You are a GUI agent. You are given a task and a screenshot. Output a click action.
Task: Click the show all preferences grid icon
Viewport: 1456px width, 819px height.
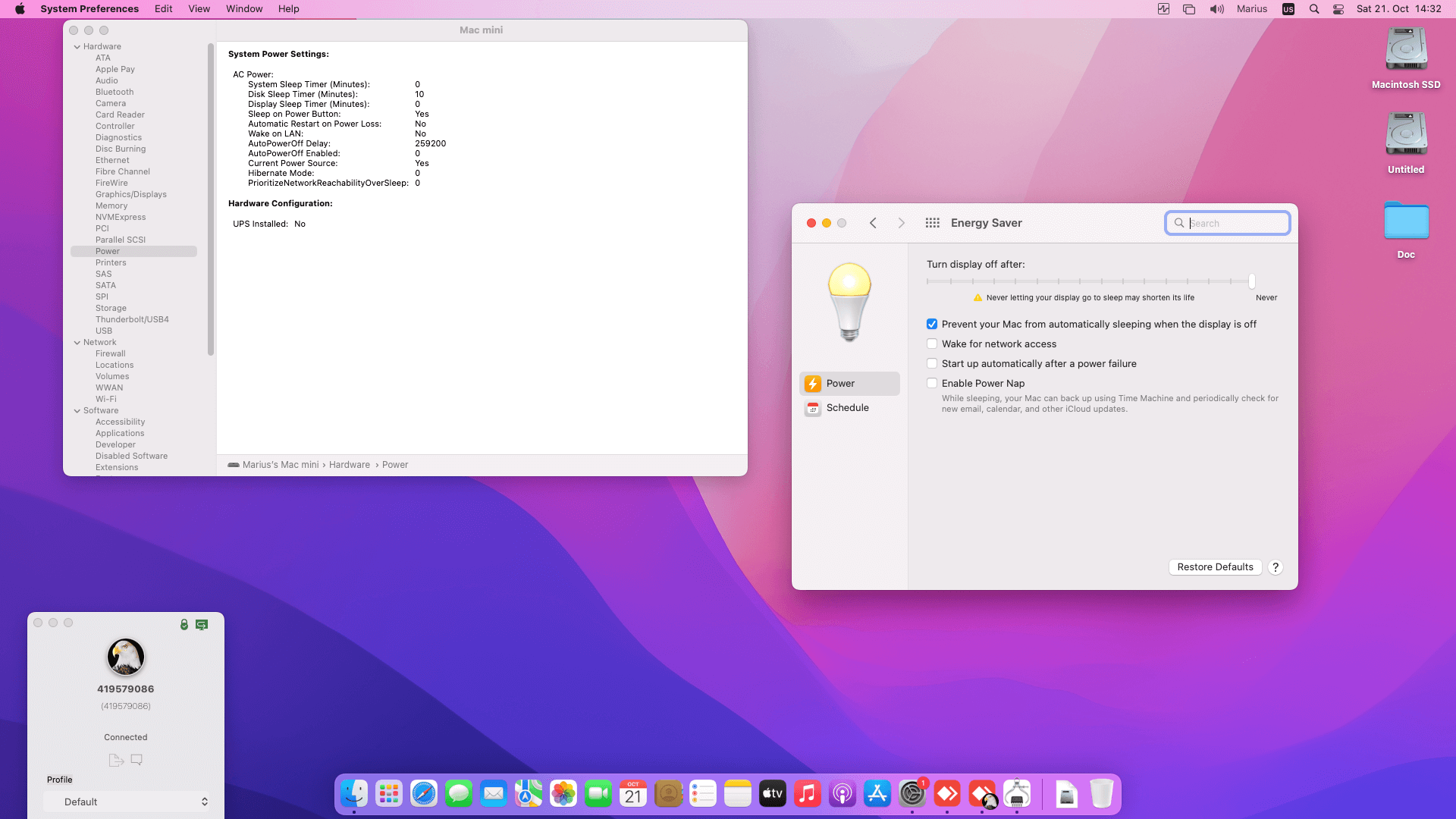[x=932, y=223]
